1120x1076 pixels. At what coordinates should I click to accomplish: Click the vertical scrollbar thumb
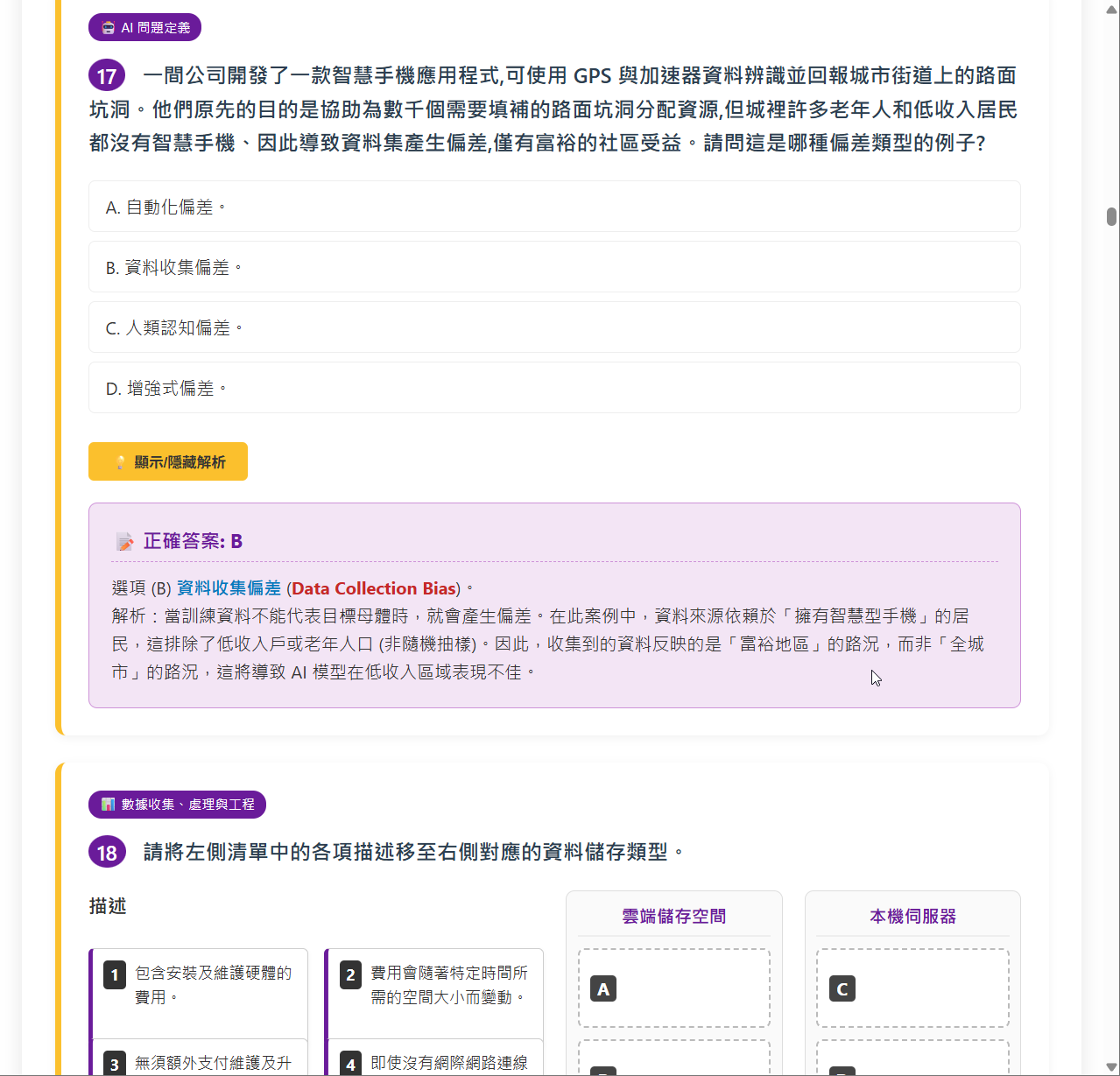1111,216
